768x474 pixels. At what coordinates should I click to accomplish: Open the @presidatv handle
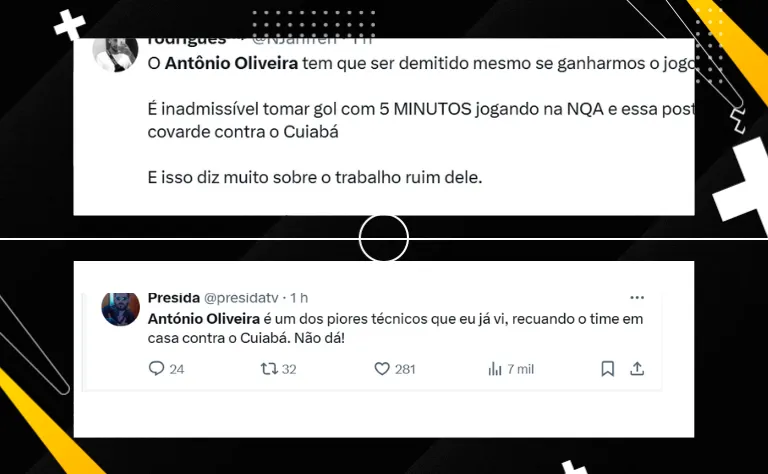point(241,298)
